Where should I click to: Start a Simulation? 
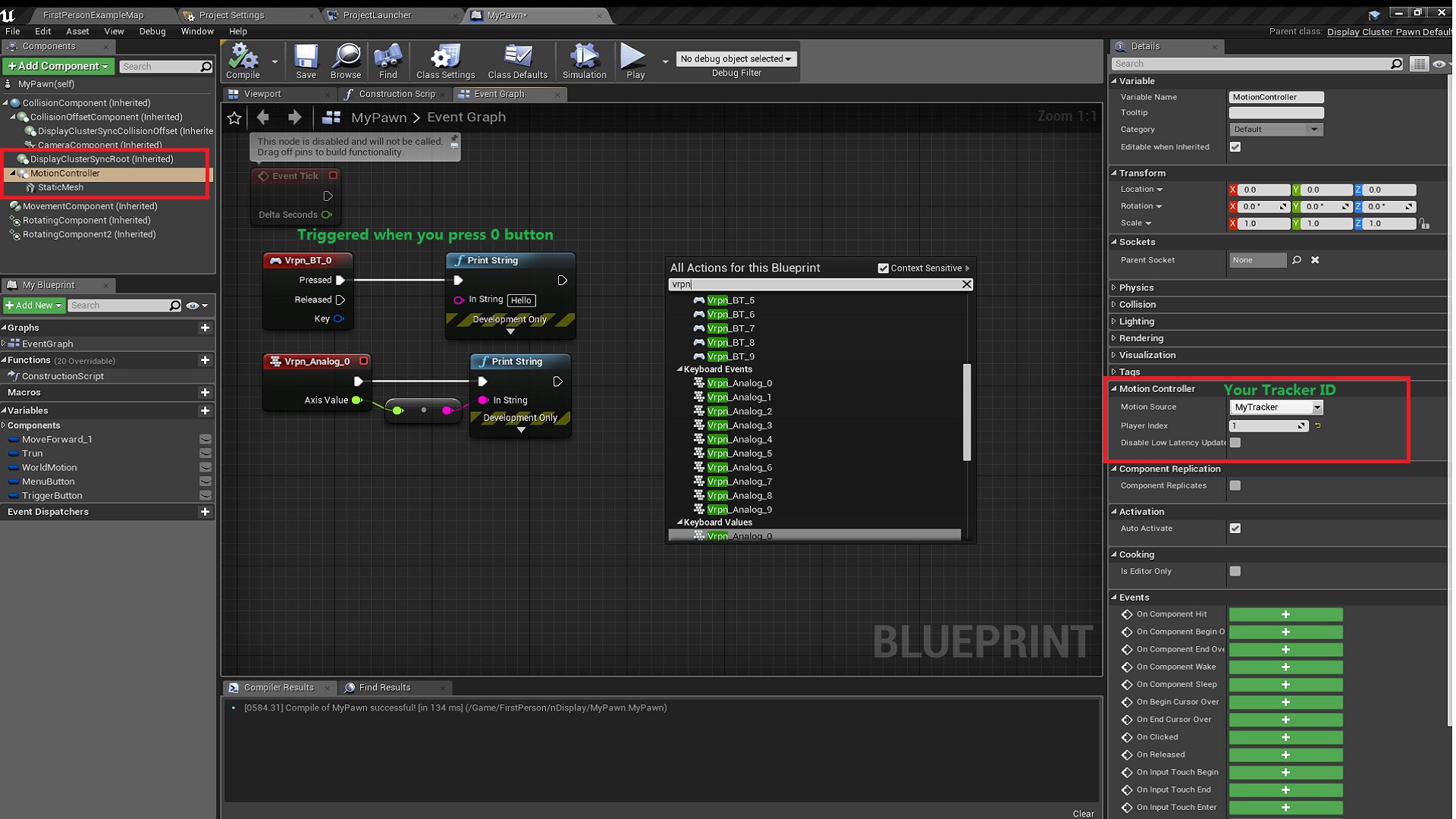[x=584, y=61]
